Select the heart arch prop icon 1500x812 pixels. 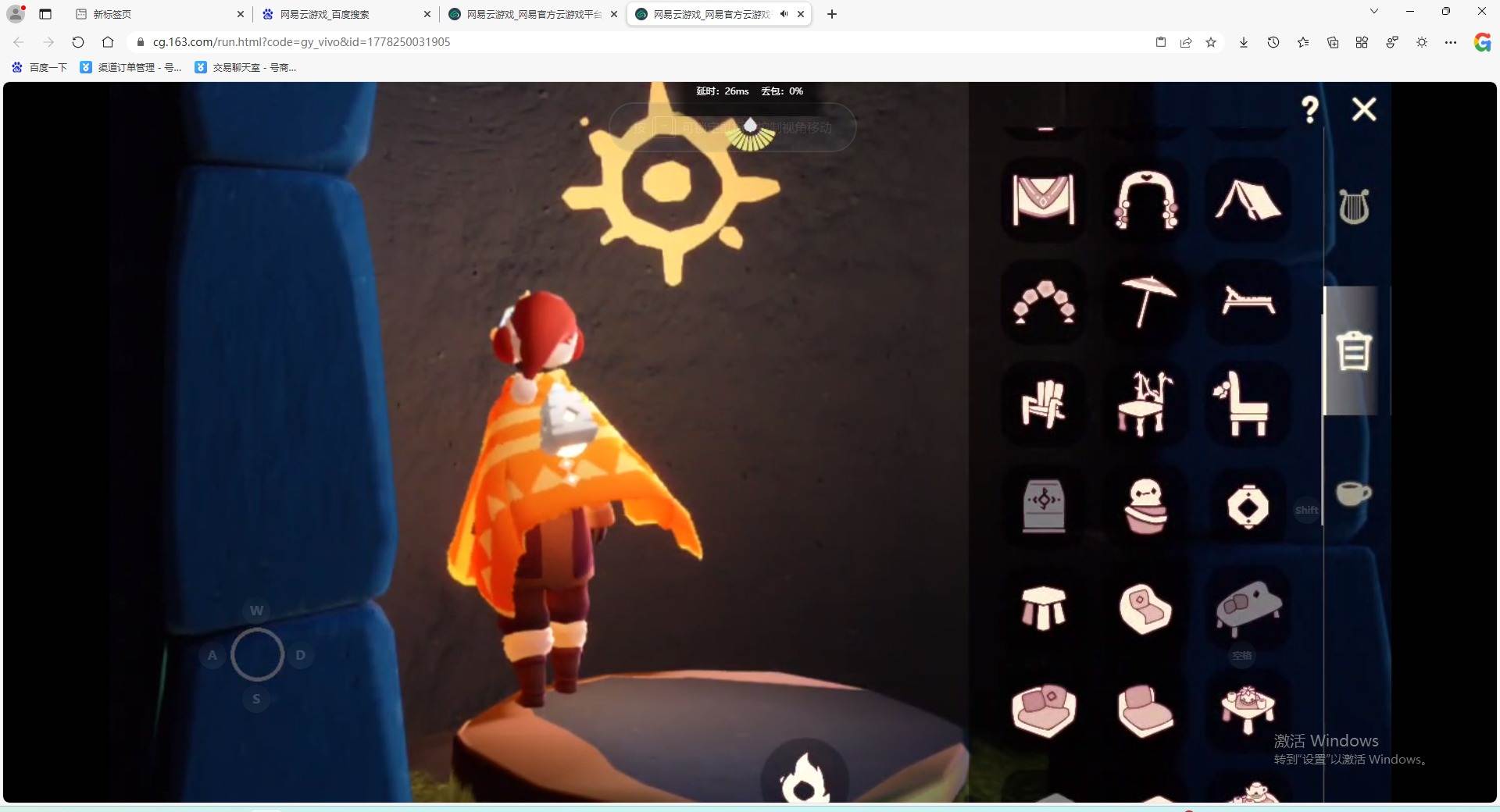(1145, 200)
